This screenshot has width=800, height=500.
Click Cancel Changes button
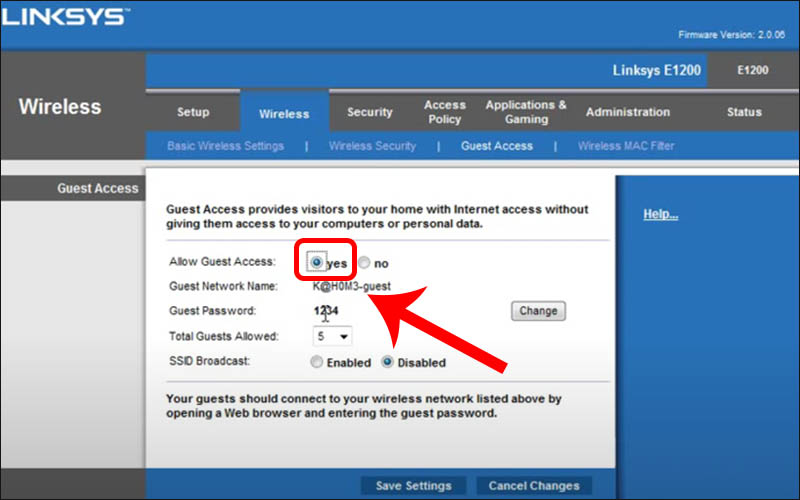tap(534, 486)
